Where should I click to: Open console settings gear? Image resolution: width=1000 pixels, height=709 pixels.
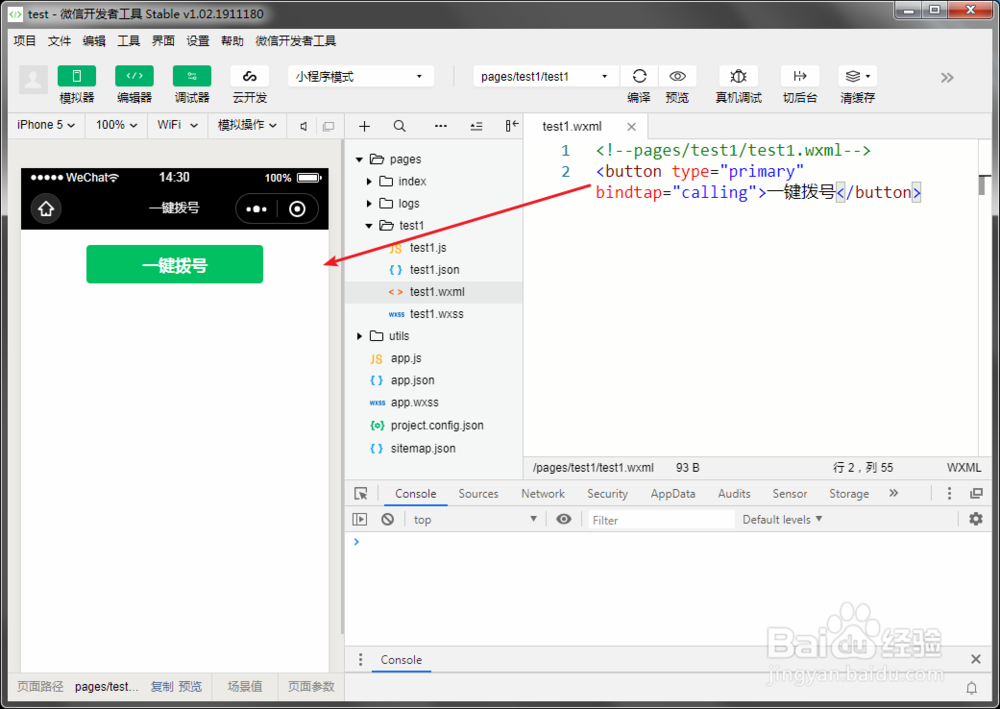click(x=976, y=519)
